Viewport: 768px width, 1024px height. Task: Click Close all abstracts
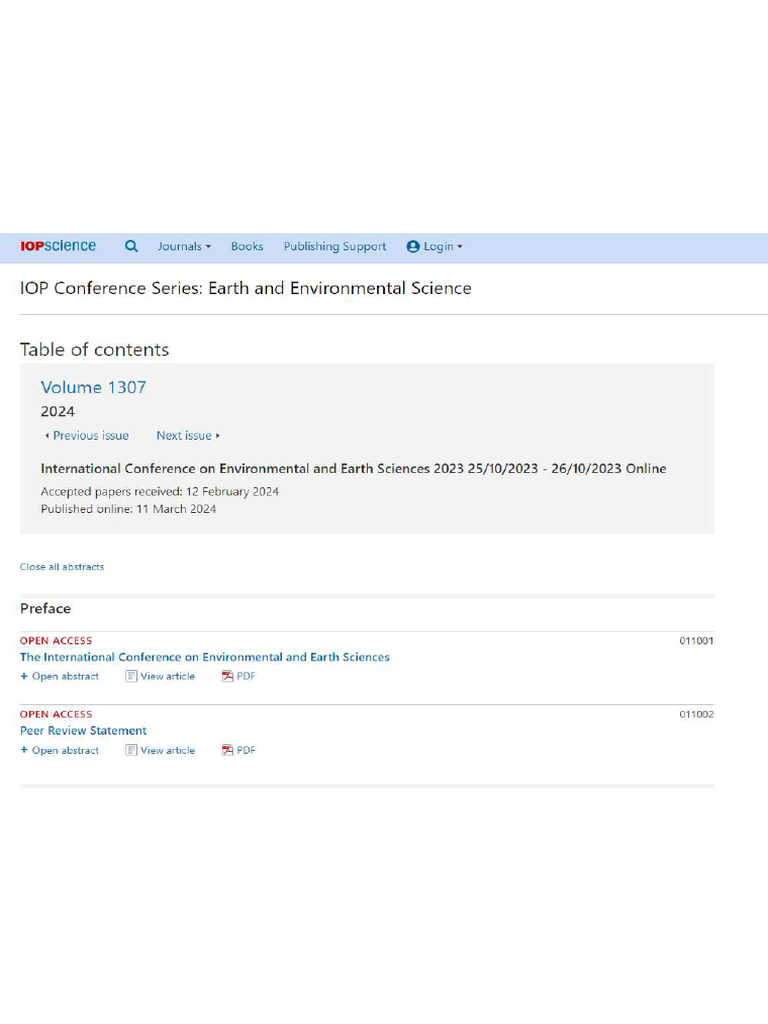tap(62, 567)
